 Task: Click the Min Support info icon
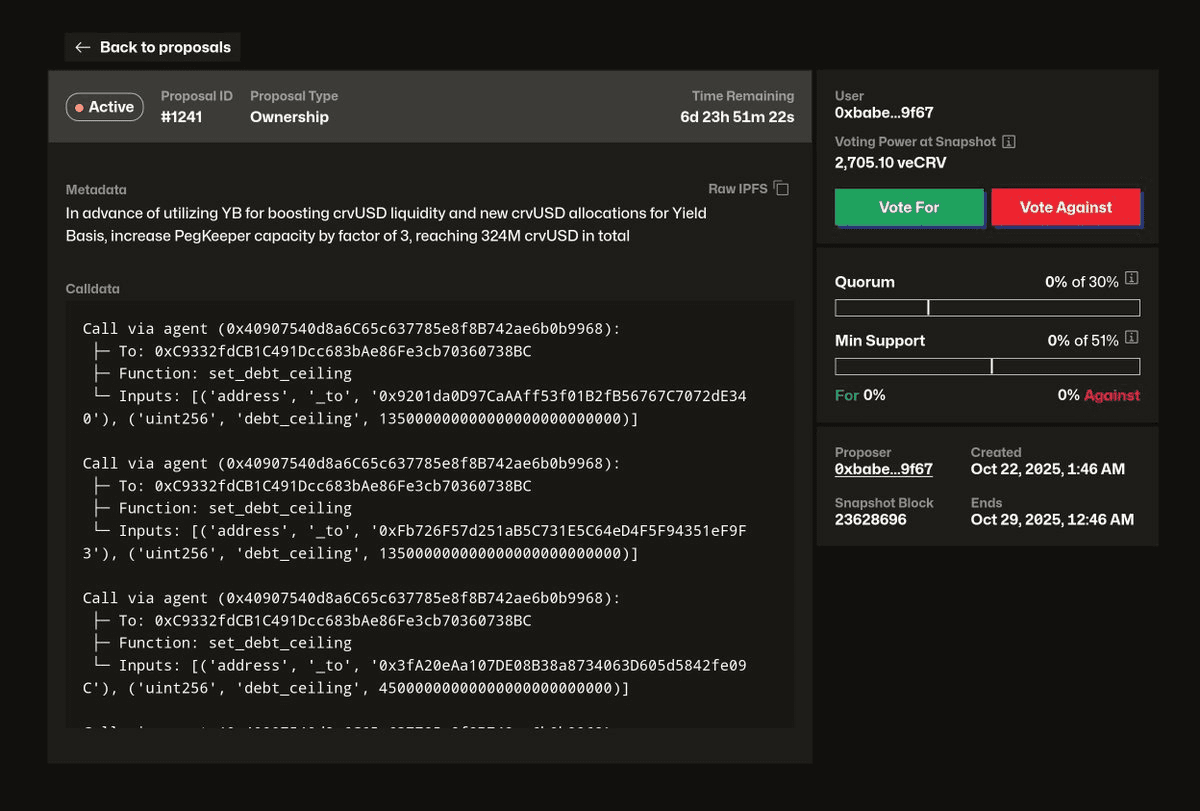(x=1132, y=340)
